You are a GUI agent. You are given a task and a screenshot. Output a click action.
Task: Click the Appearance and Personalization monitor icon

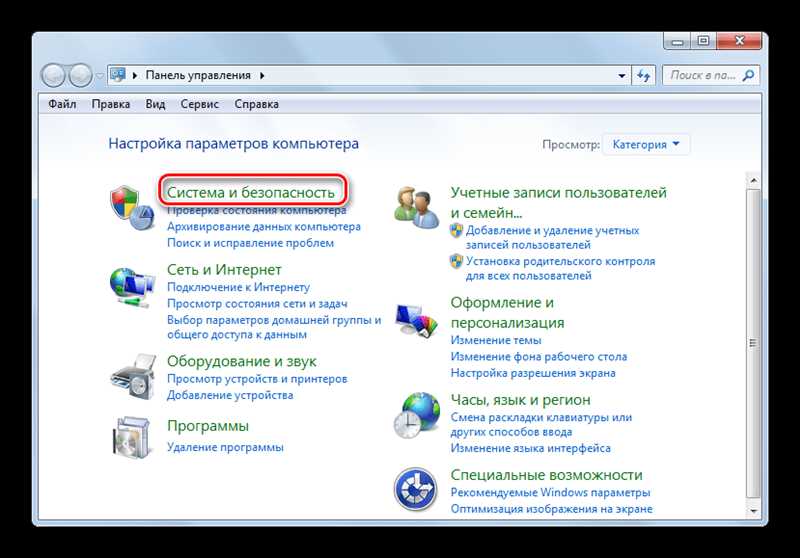(x=417, y=320)
